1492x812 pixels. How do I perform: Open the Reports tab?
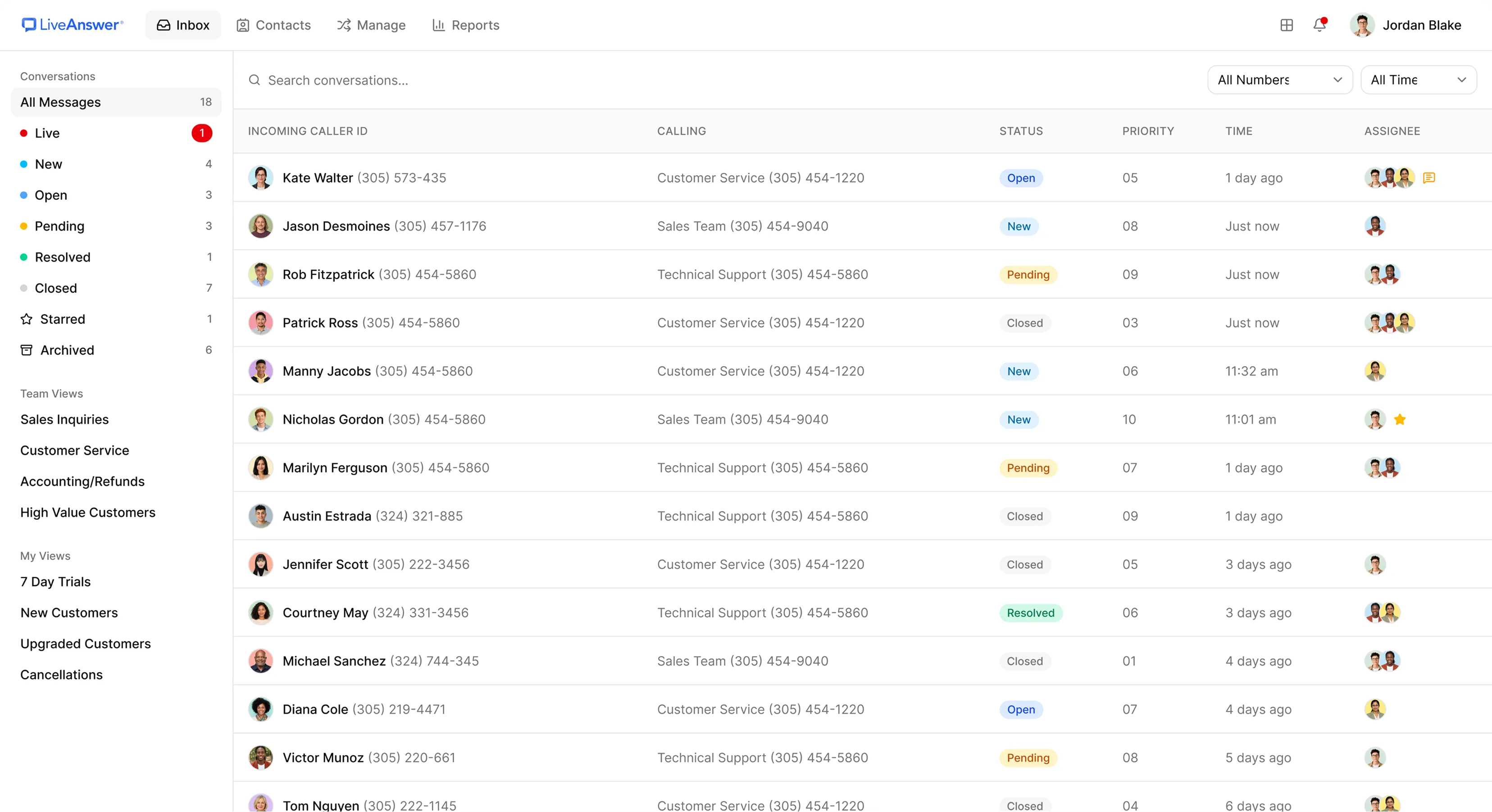(x=466, y=25)
